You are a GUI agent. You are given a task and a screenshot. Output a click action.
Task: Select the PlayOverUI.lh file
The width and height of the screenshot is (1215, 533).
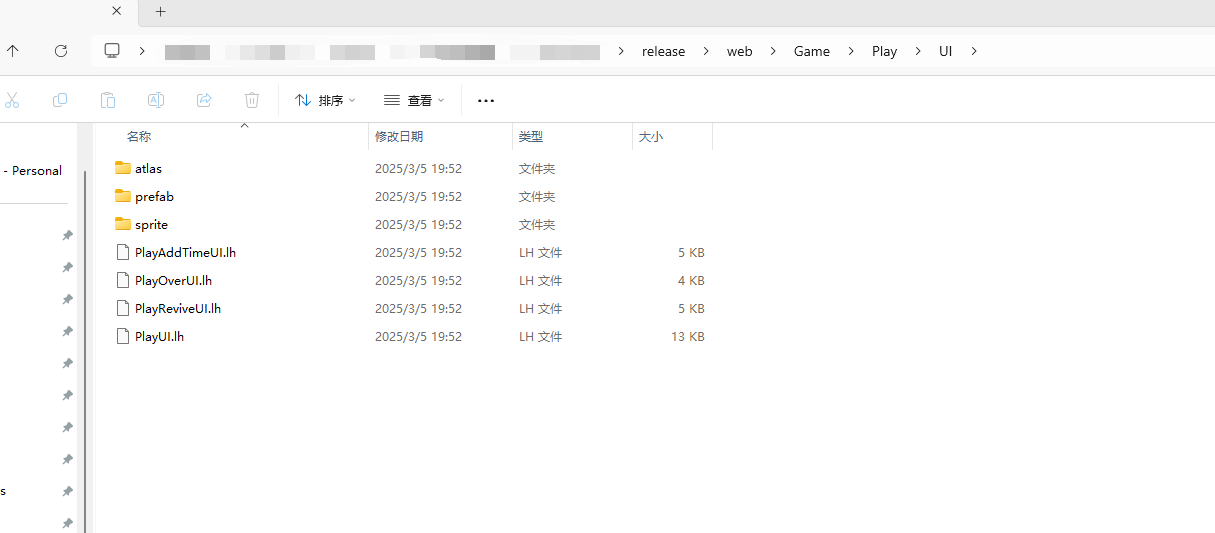173,280
